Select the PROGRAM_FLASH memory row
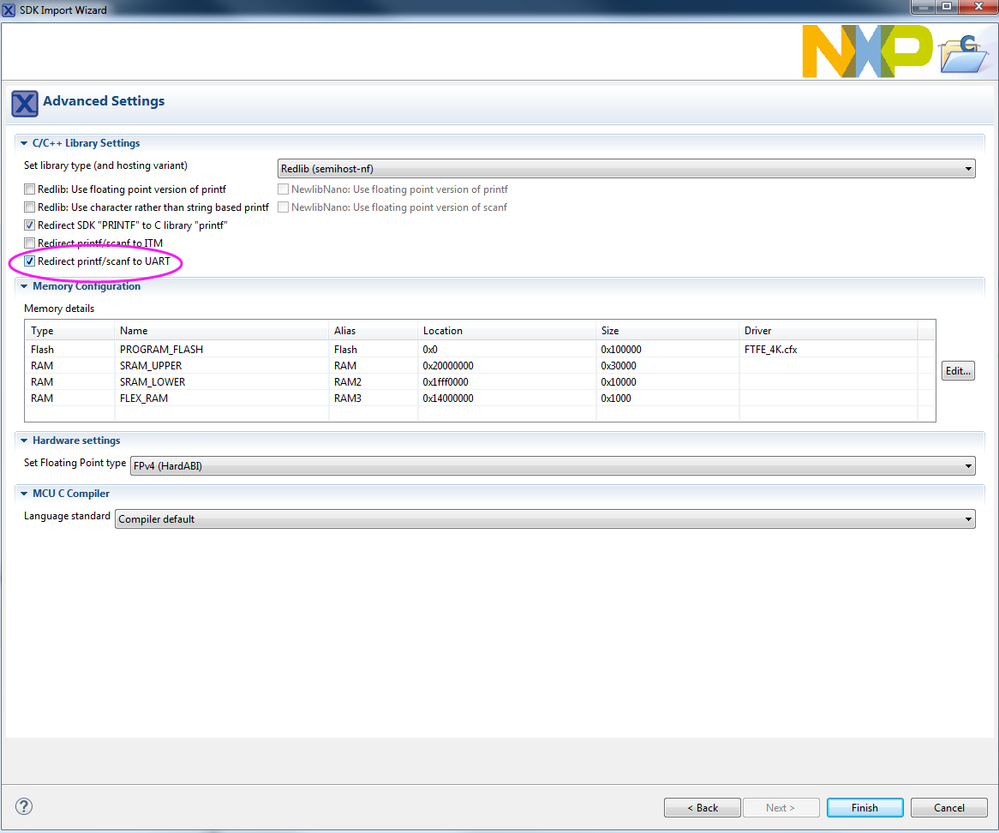This screenshot has width=999, height=833. [480, 349]
